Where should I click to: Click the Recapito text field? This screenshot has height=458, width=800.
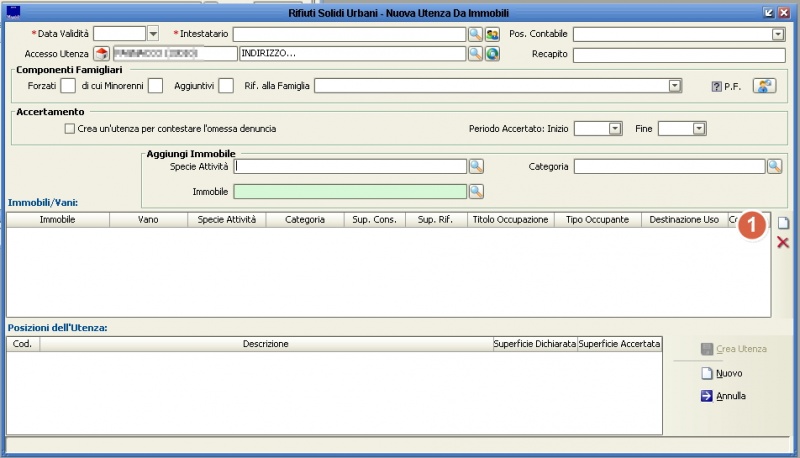coord(678,54)
